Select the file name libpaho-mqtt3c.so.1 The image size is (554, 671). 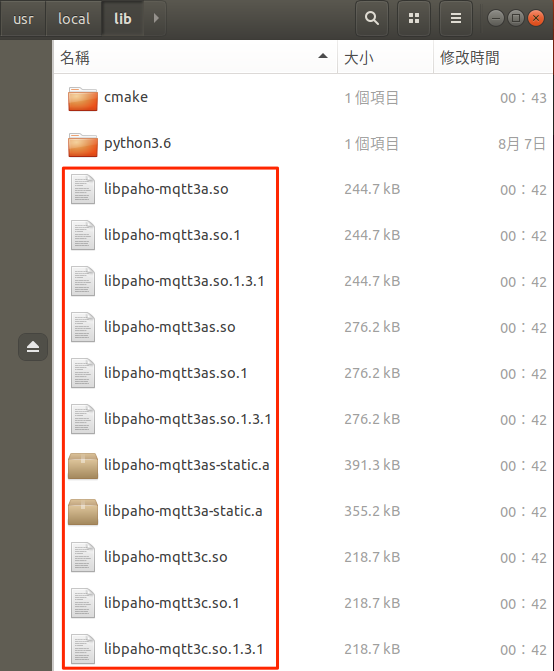(x=172, y=603)
